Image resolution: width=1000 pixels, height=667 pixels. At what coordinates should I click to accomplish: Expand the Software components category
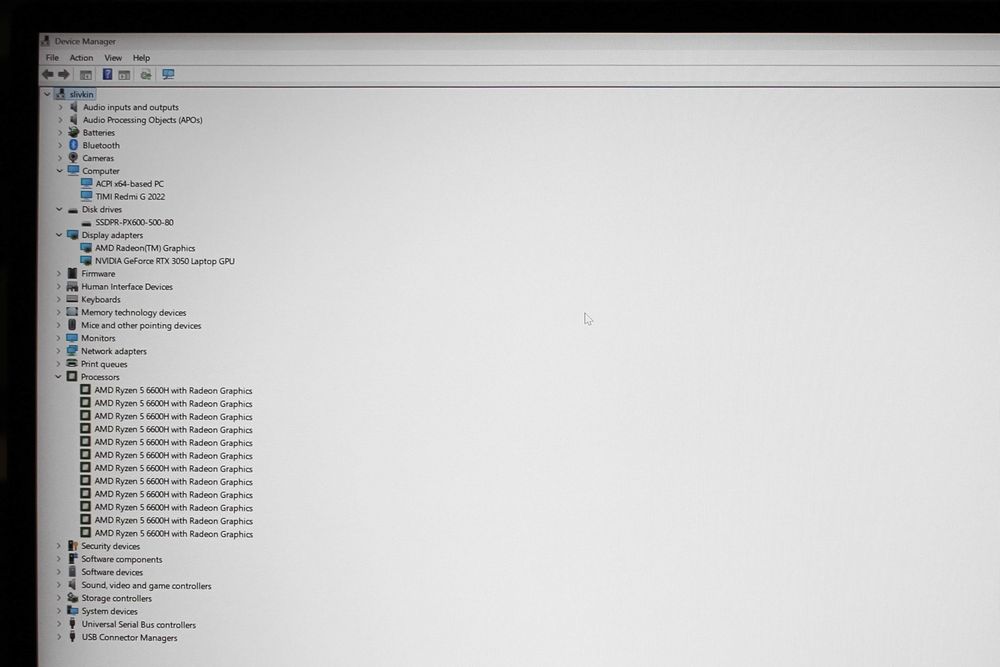tap(59, 559)
